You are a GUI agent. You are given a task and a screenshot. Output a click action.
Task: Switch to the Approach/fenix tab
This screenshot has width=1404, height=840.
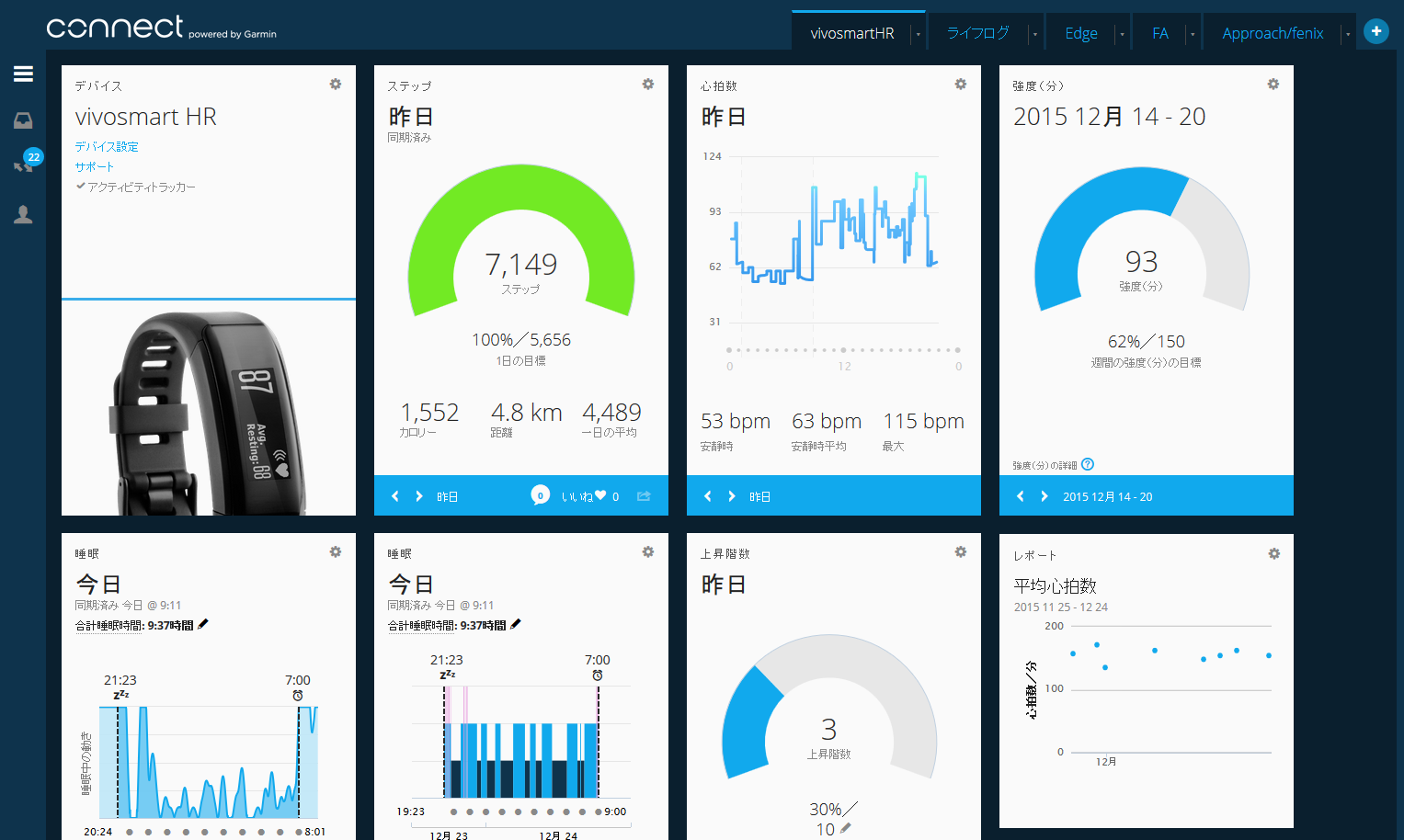click(x=1273, y=33)
